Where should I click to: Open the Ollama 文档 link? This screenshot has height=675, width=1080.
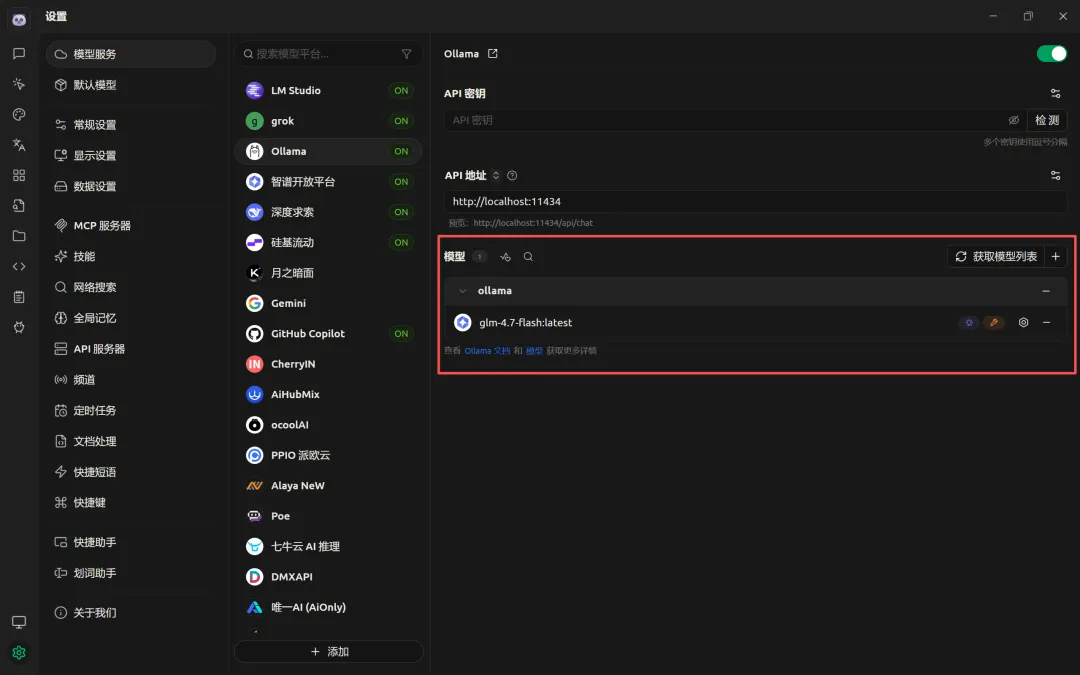click(x=487, y=351)
